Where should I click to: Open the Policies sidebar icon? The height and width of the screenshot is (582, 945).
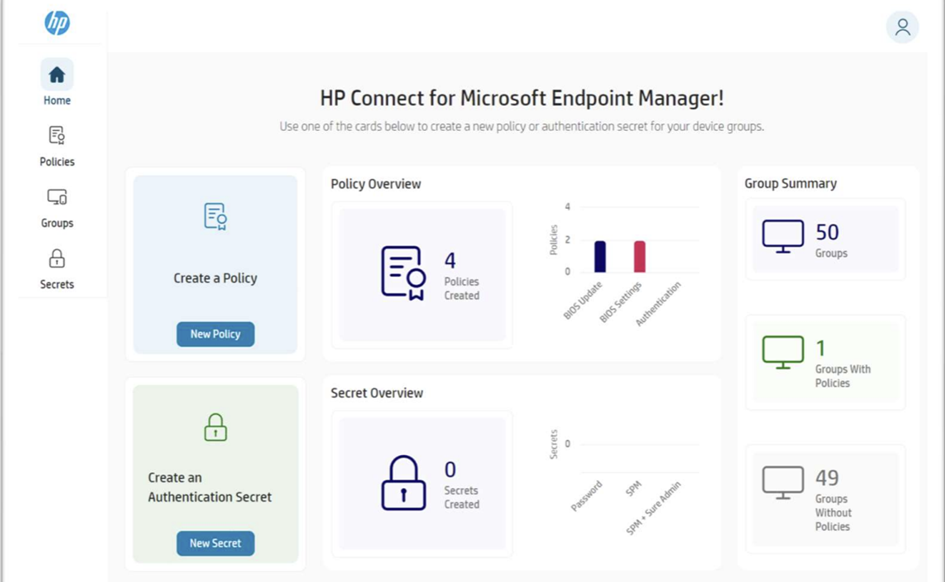pos(57,136)
